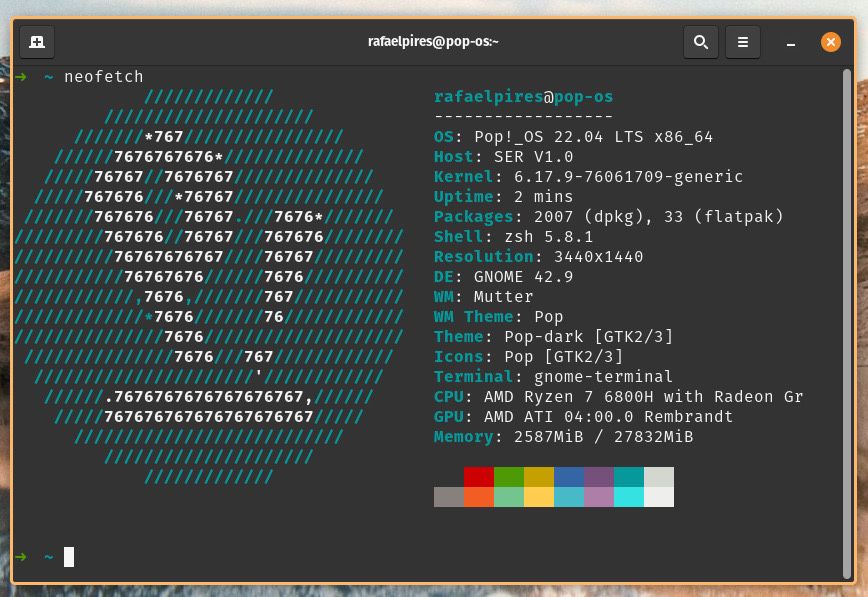Click the dark blue color block in palette
The height and width of the screenshot is (597, 868).
(x=569, y=477)
